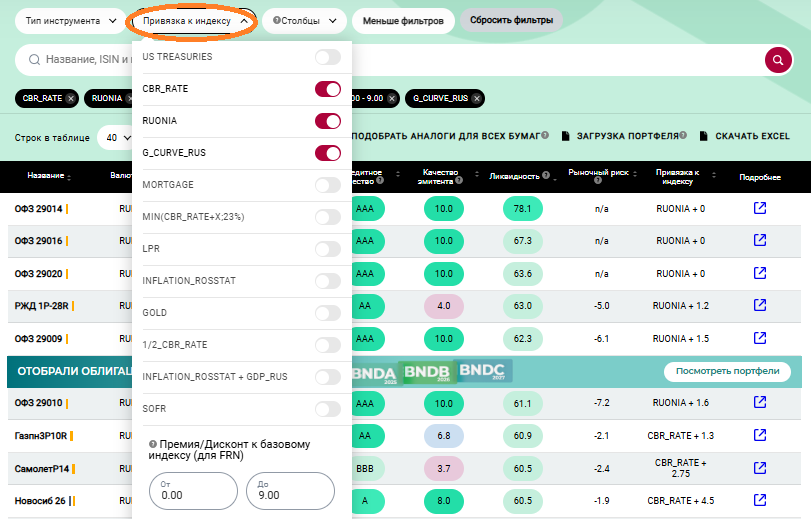Turn on the GOLD index toggle
The width and height of the screenshot is (811, 519).
click(327, 313)
